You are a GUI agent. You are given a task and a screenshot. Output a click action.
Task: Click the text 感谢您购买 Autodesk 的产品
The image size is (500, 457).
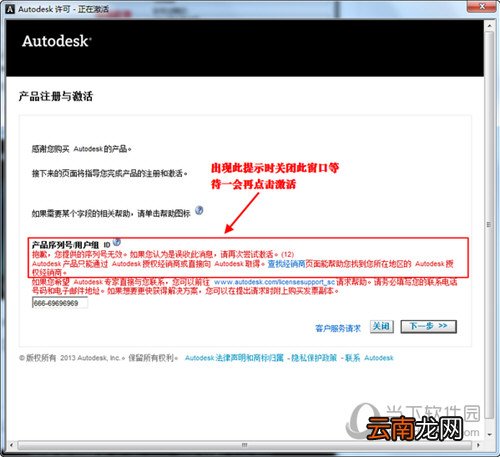[x=82, y=149]
